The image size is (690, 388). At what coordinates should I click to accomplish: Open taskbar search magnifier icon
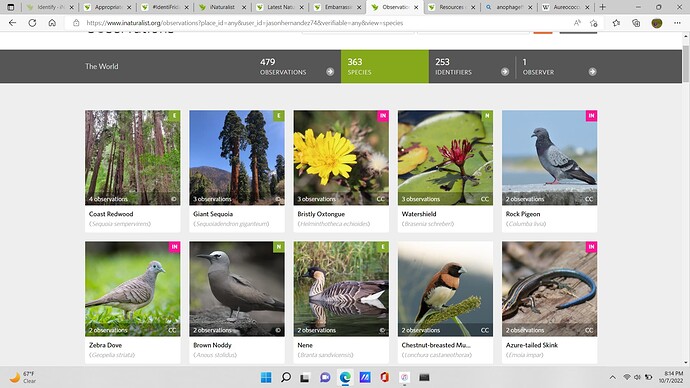pyautogui.click(x=286, y=377)
